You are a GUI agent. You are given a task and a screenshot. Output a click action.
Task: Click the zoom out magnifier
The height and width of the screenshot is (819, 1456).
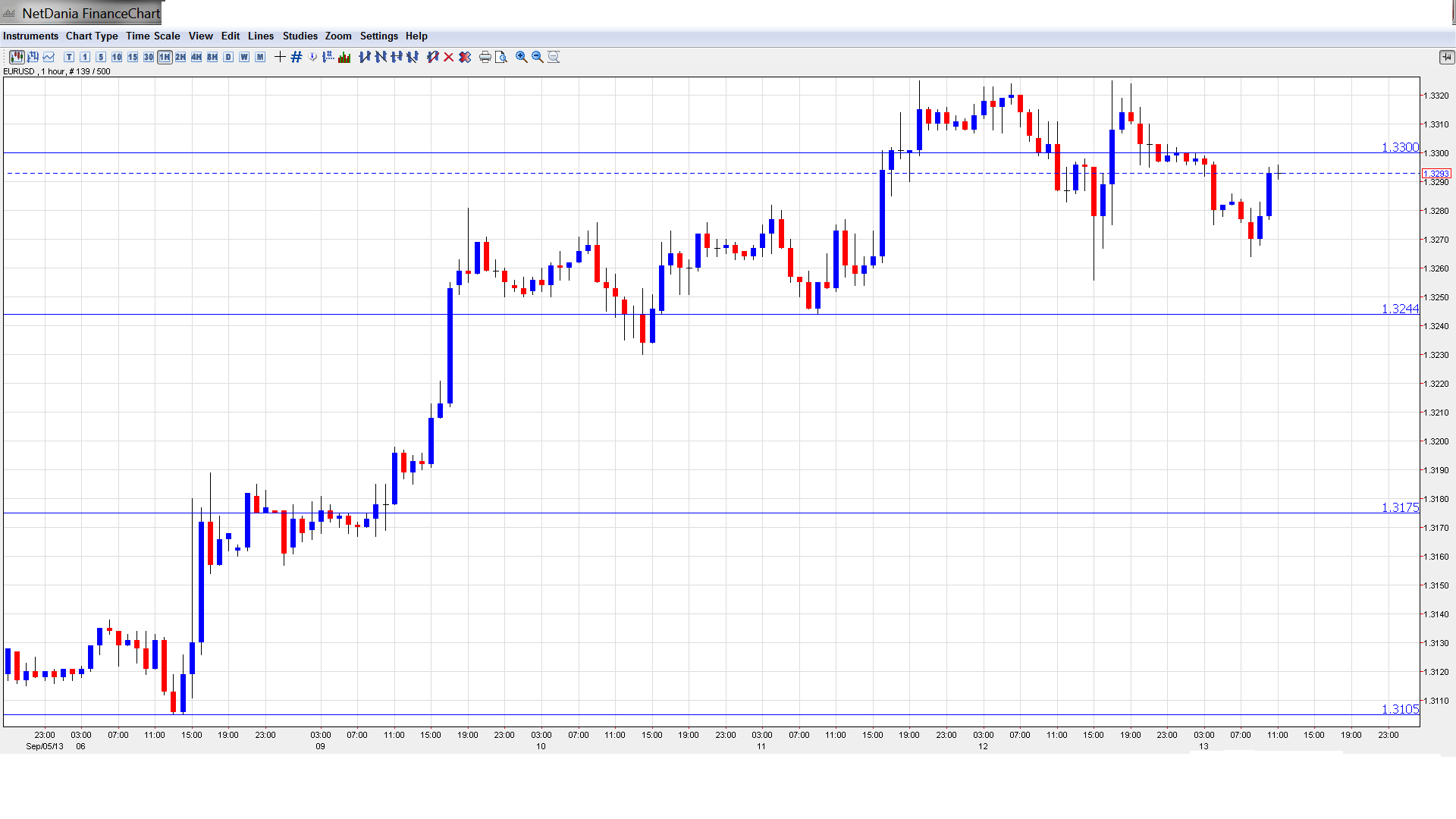(x=538, y=57)
